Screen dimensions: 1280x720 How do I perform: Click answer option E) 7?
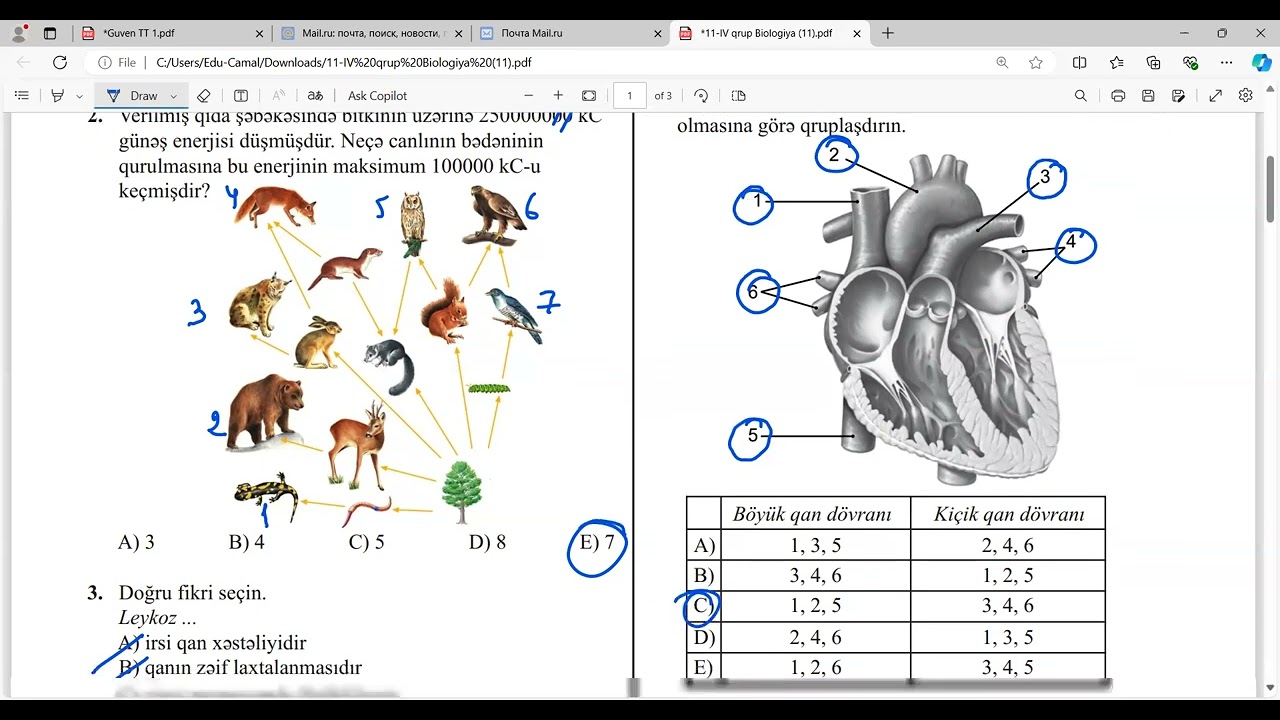pos(597,544)
